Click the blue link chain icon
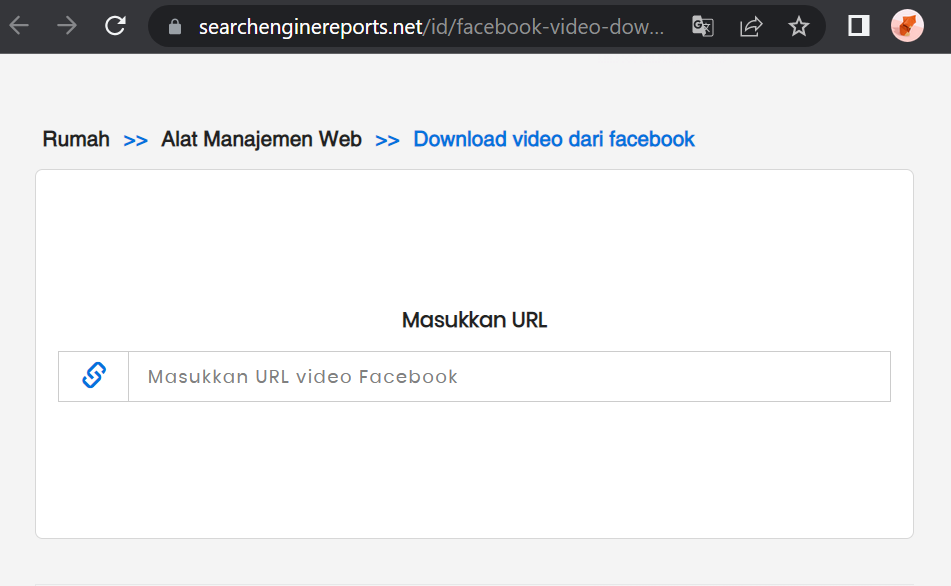Image resolution: width=951 pixels, height=586 pixels. point(94,376)
